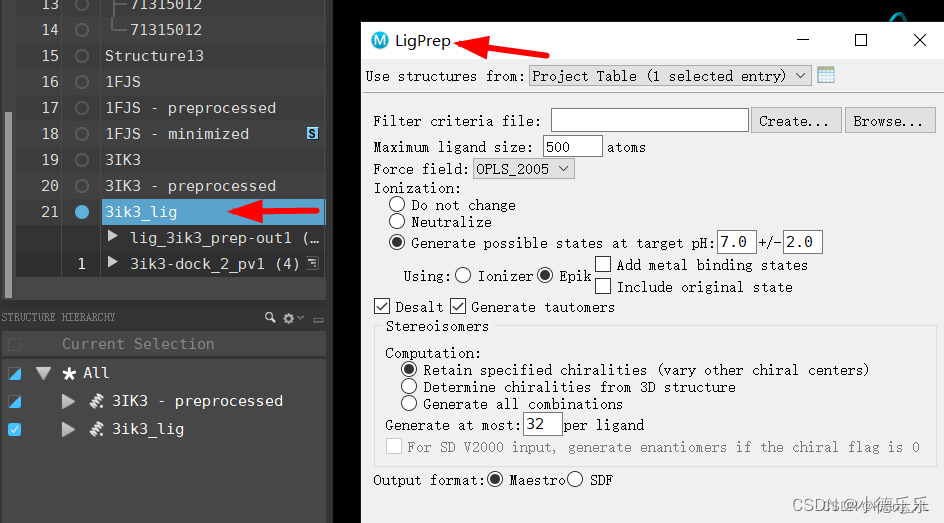The image size is (944, 523).
Task: Select Neutralize ionization option
Action: 397,221
